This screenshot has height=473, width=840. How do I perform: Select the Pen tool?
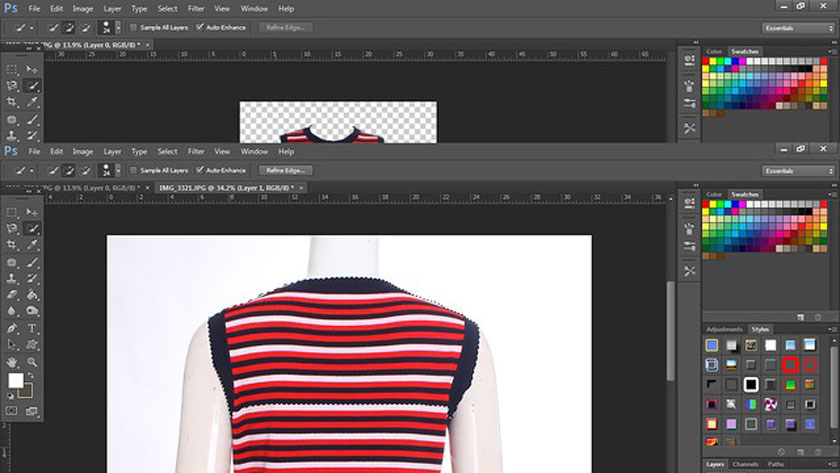click(12, 328)
